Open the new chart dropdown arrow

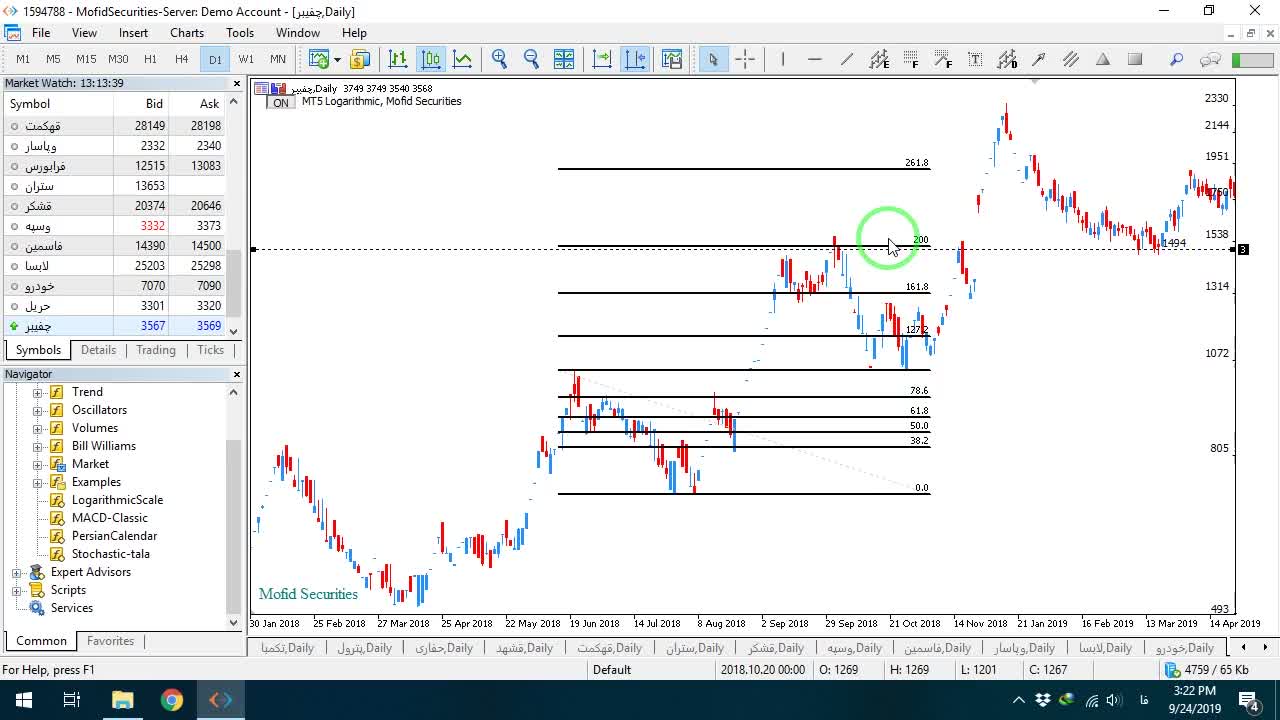pos(337,59)
